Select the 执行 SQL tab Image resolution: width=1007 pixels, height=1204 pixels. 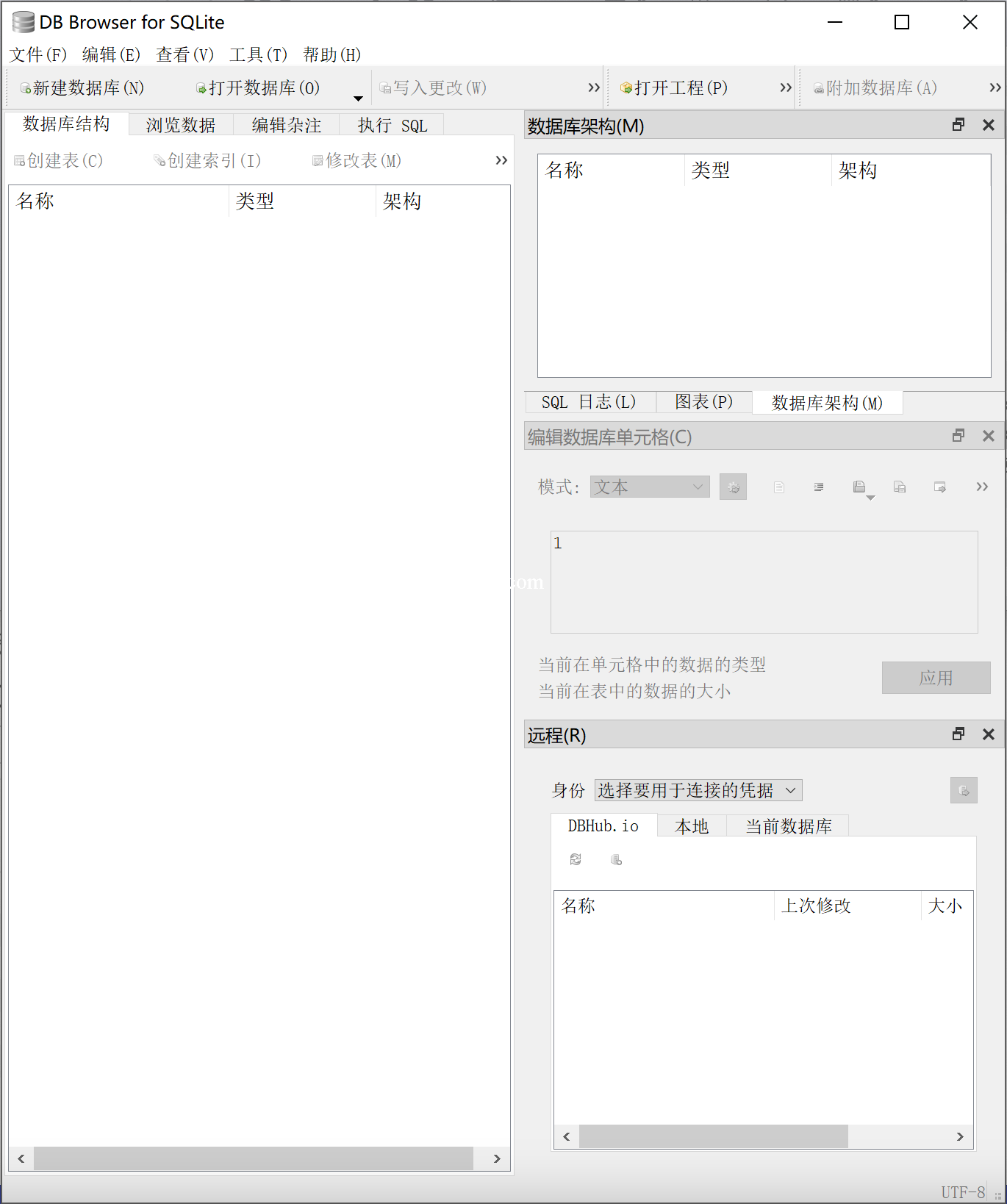coord(392,125)
